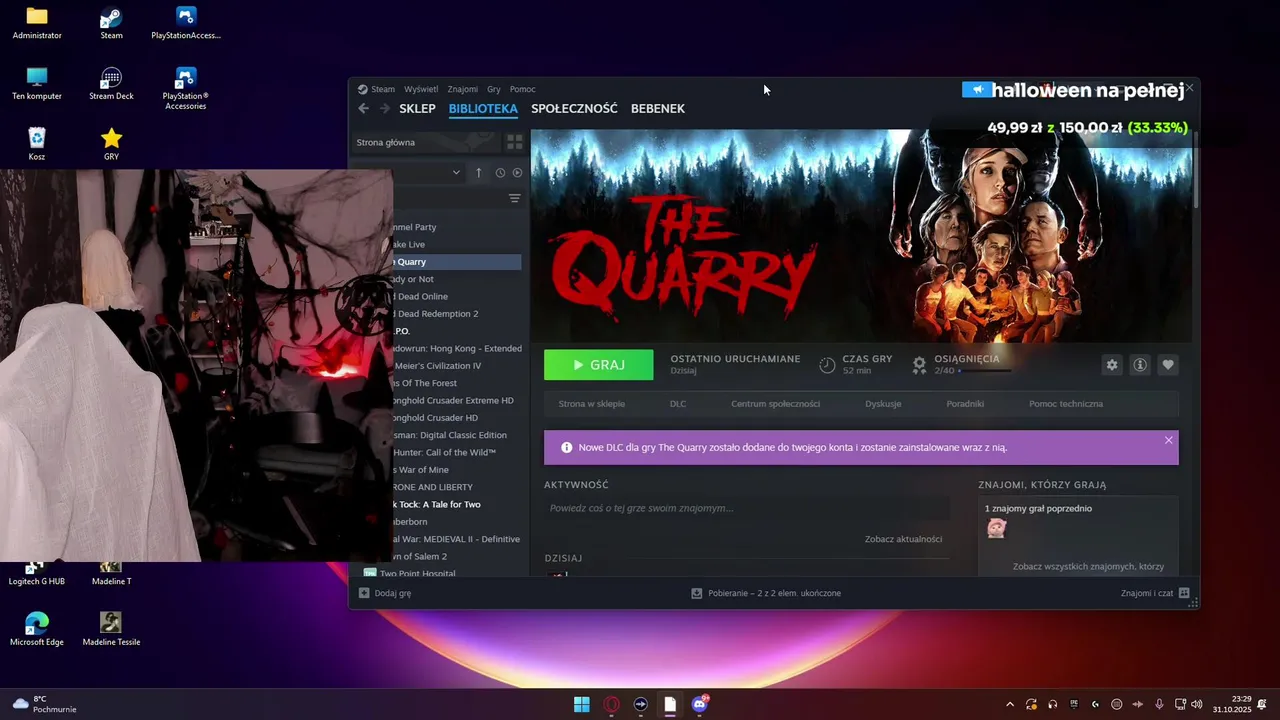Open The Quarry info icon
This screenshot has width=1280, height=720.
1139,365
